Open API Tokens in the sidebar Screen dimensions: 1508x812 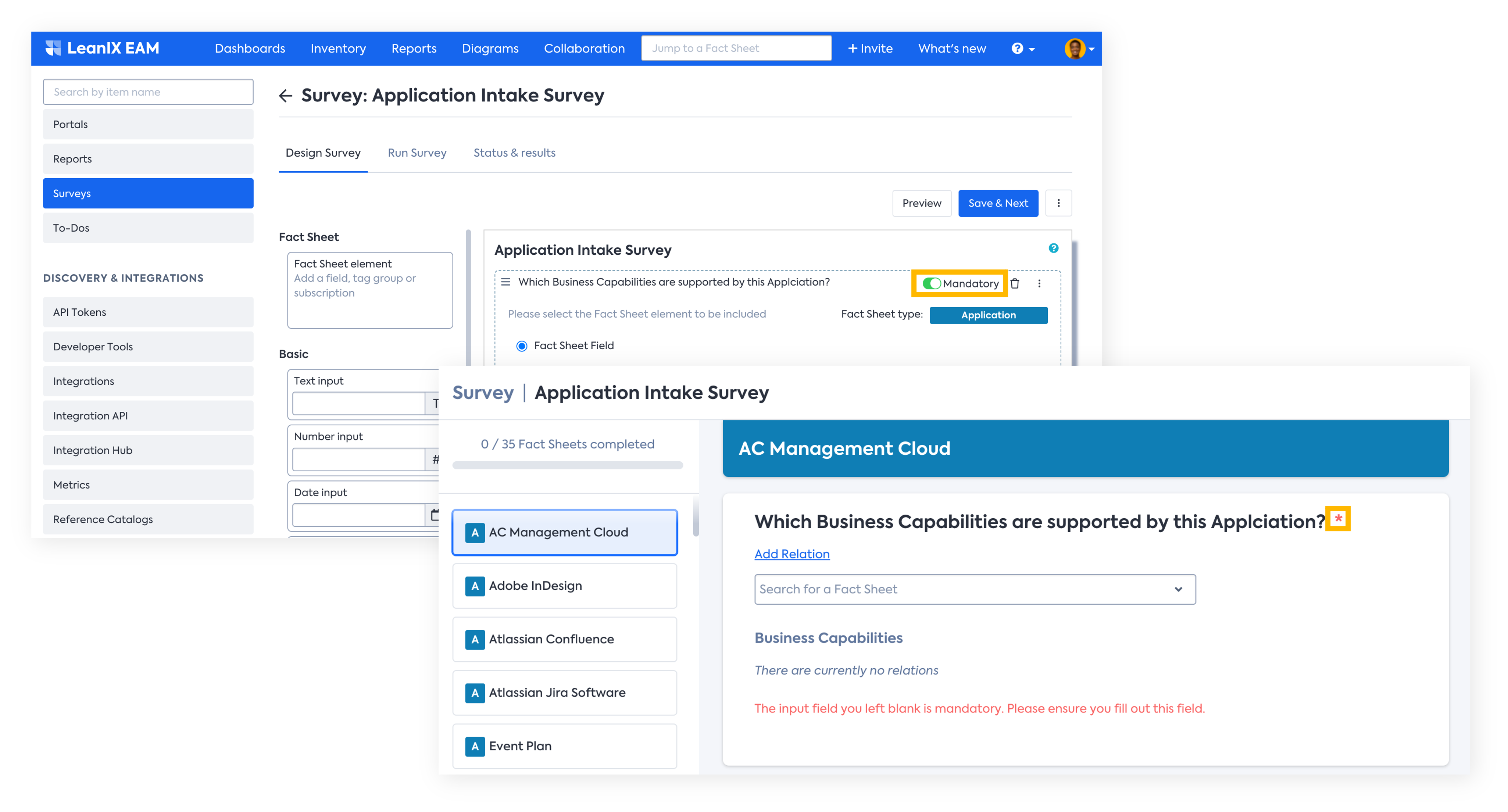148,312
